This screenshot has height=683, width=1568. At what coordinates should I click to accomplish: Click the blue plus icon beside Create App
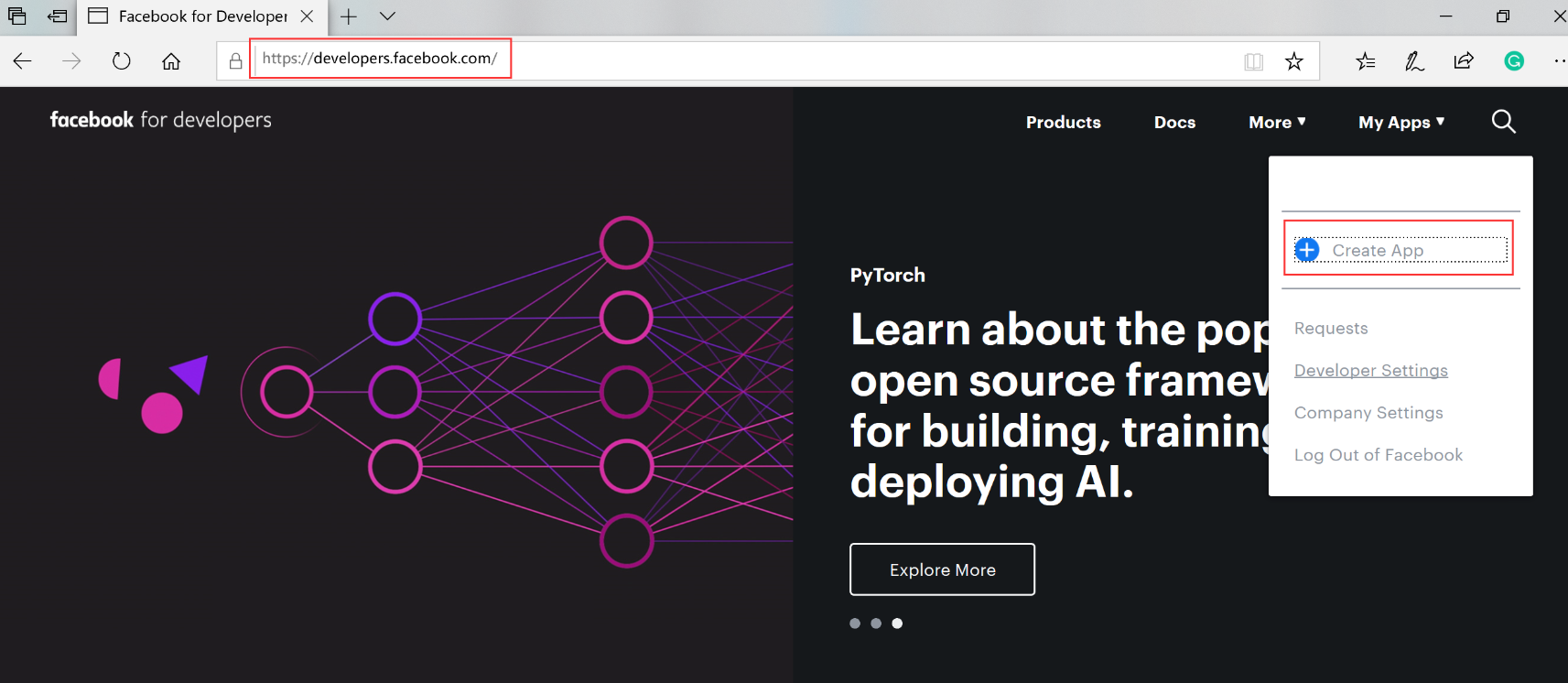pyautogui.click(x=1307, y=250)
